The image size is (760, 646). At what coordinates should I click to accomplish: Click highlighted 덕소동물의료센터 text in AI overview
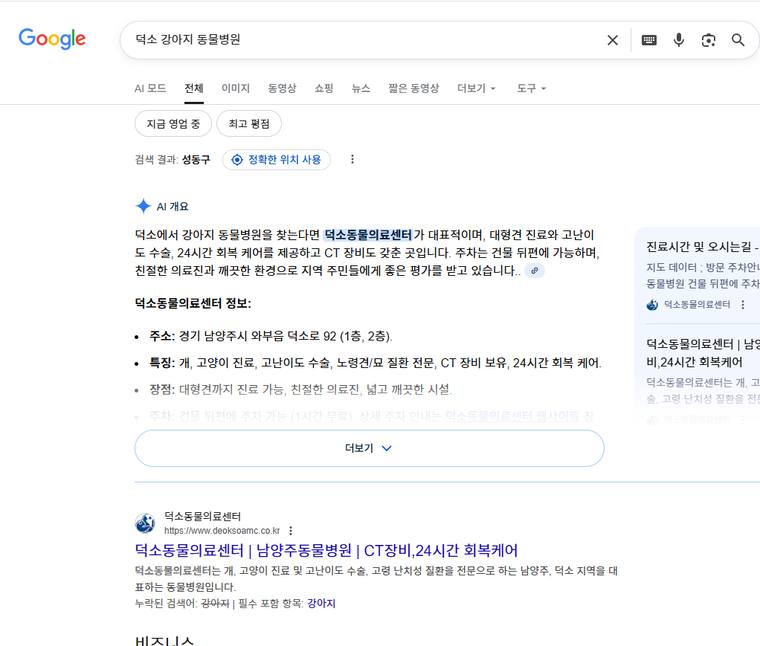tap(368, 235)
